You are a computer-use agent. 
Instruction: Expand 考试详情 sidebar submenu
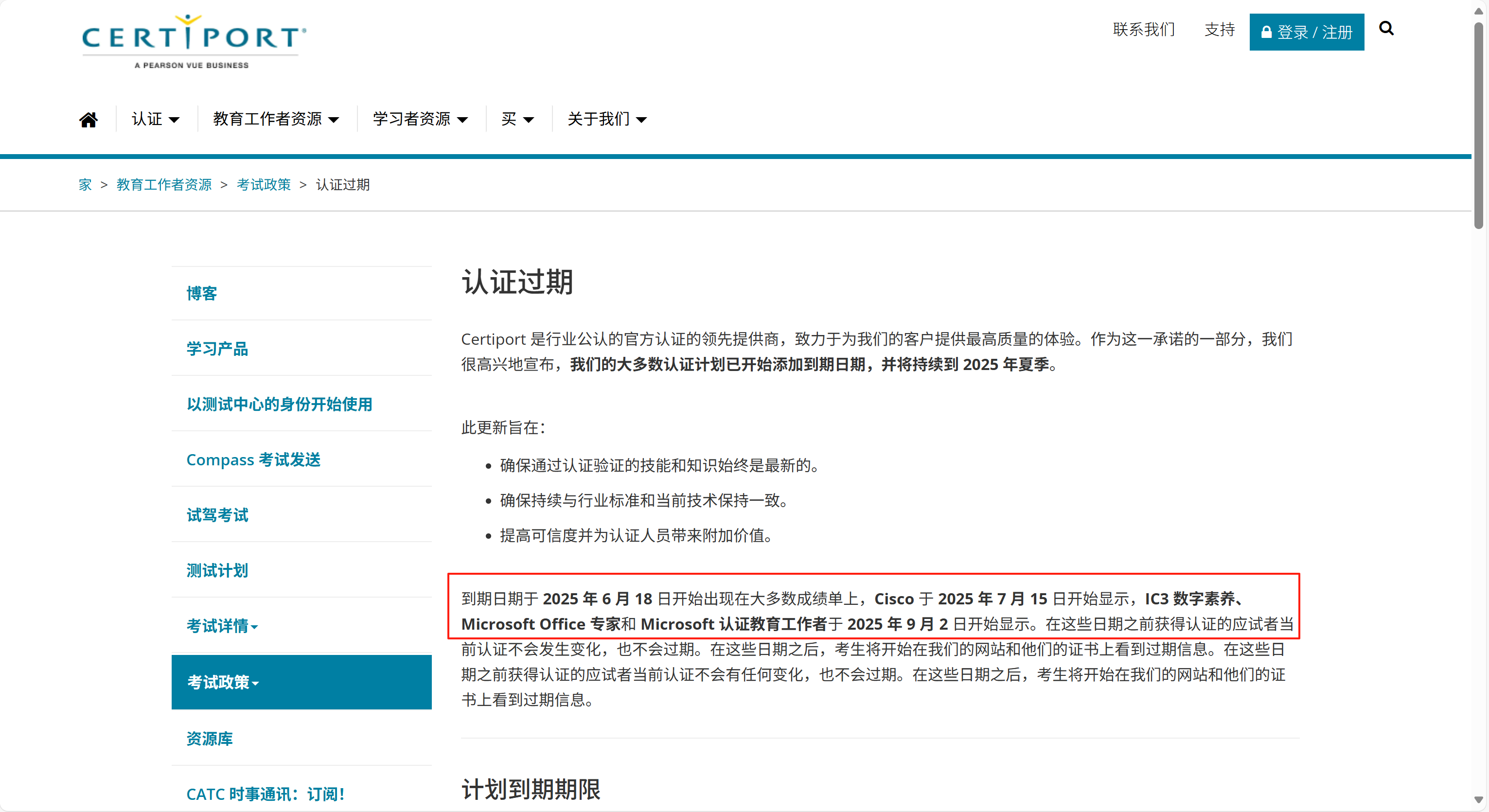(x=222, y=626)
